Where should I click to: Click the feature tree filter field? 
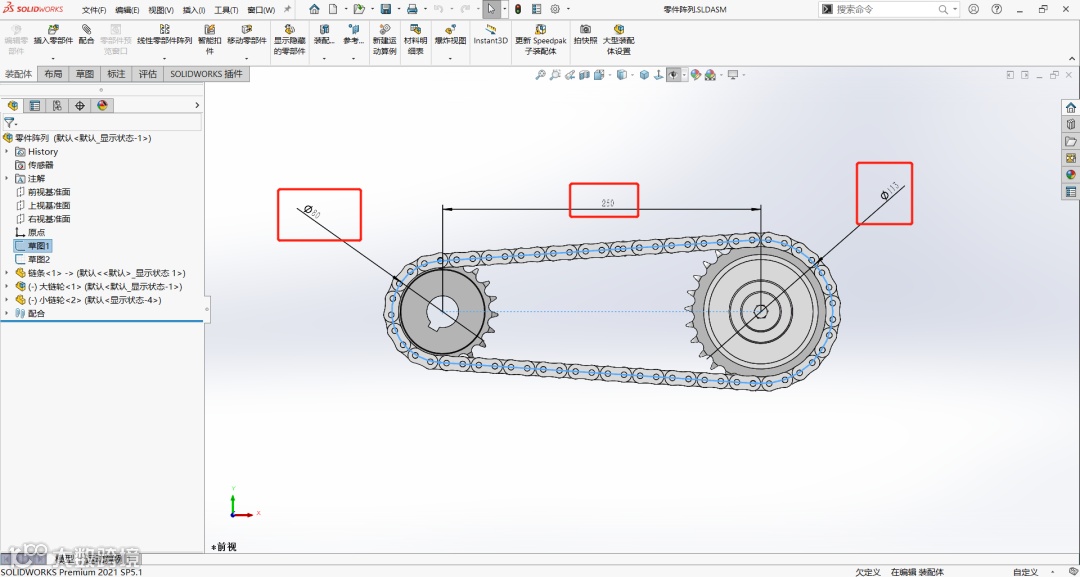click(x=107, y=123)
